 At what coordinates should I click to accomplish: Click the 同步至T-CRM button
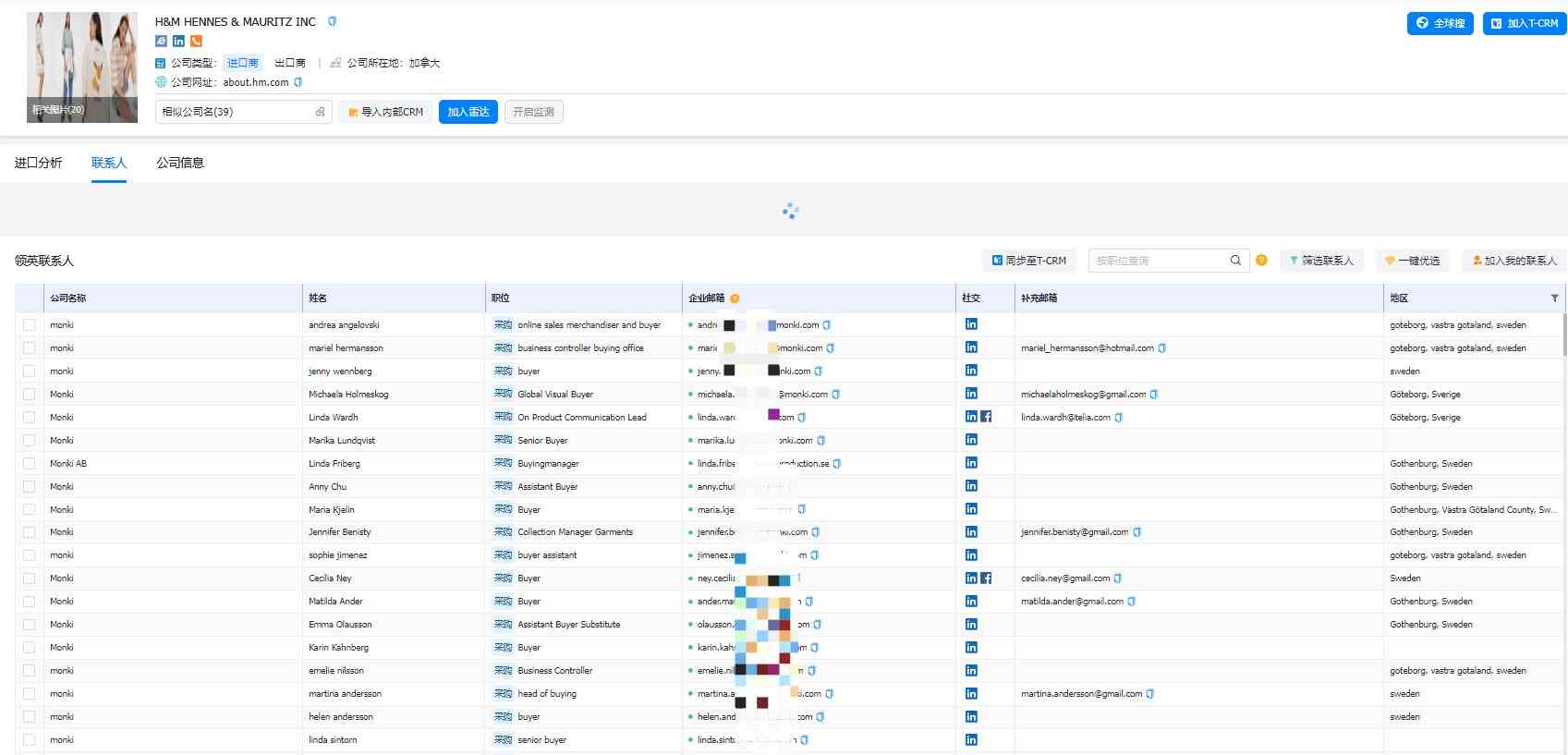coord(1029,261)
